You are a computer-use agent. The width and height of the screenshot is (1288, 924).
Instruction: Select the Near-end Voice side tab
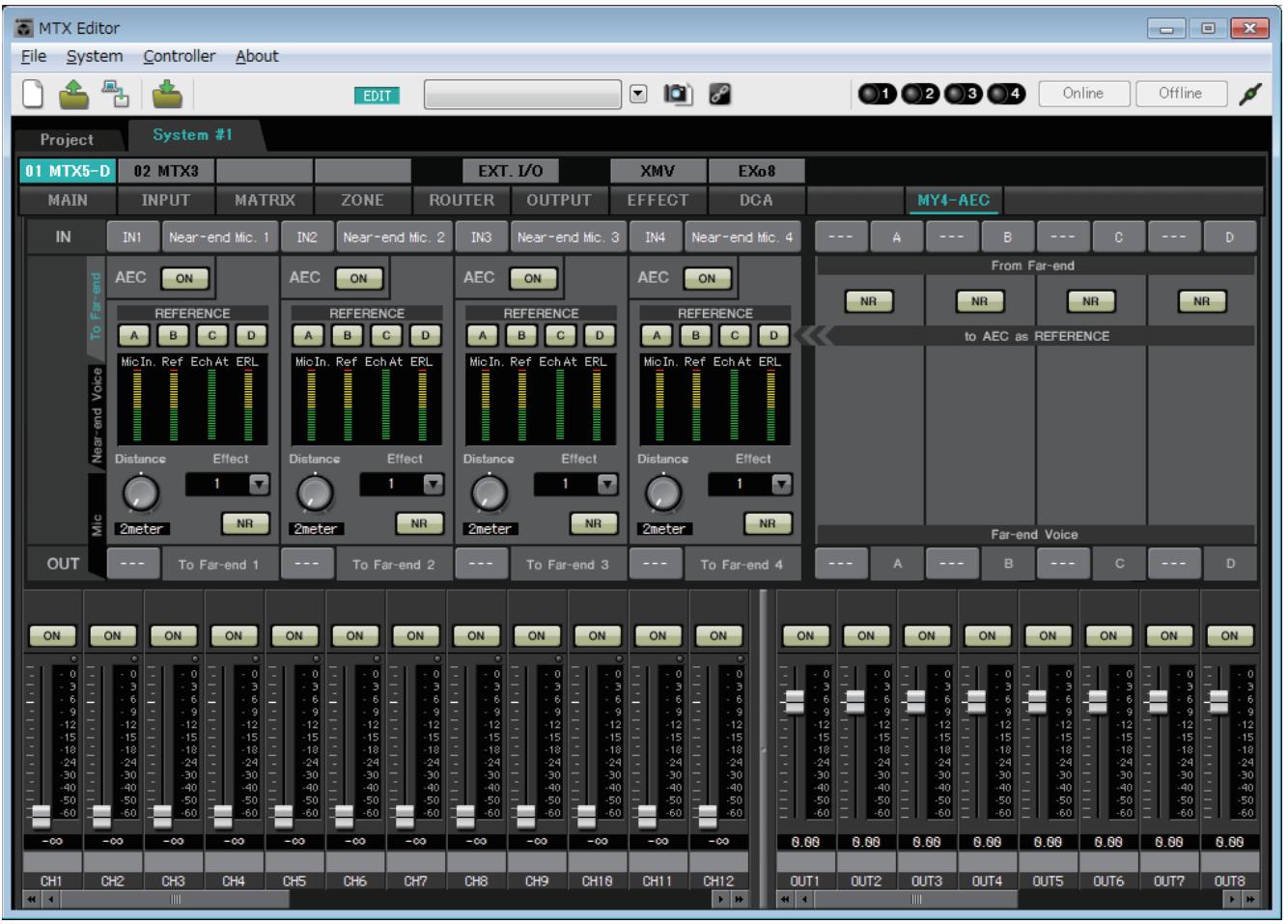point(97,415)
